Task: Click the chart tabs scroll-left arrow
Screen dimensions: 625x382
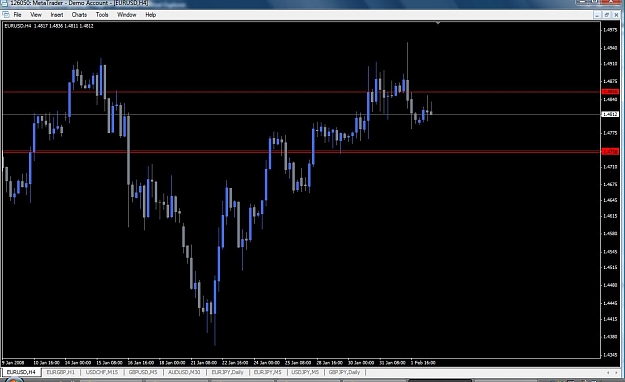Action: [x=608, y=372]
